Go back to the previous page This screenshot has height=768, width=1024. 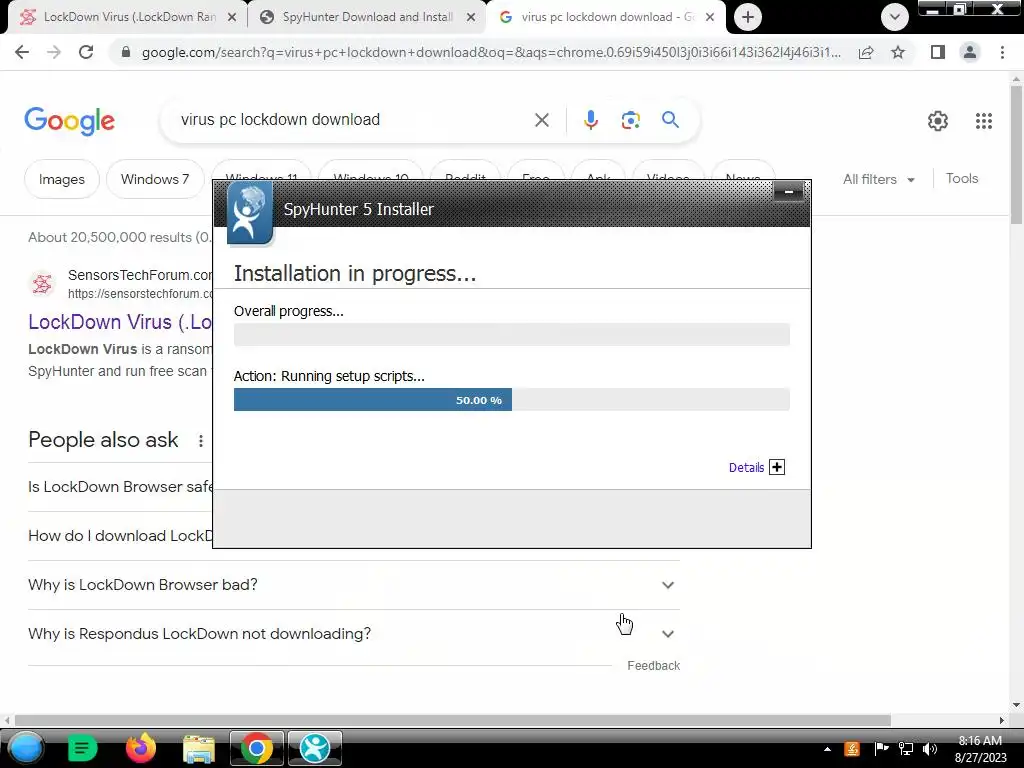click(22, 52)
